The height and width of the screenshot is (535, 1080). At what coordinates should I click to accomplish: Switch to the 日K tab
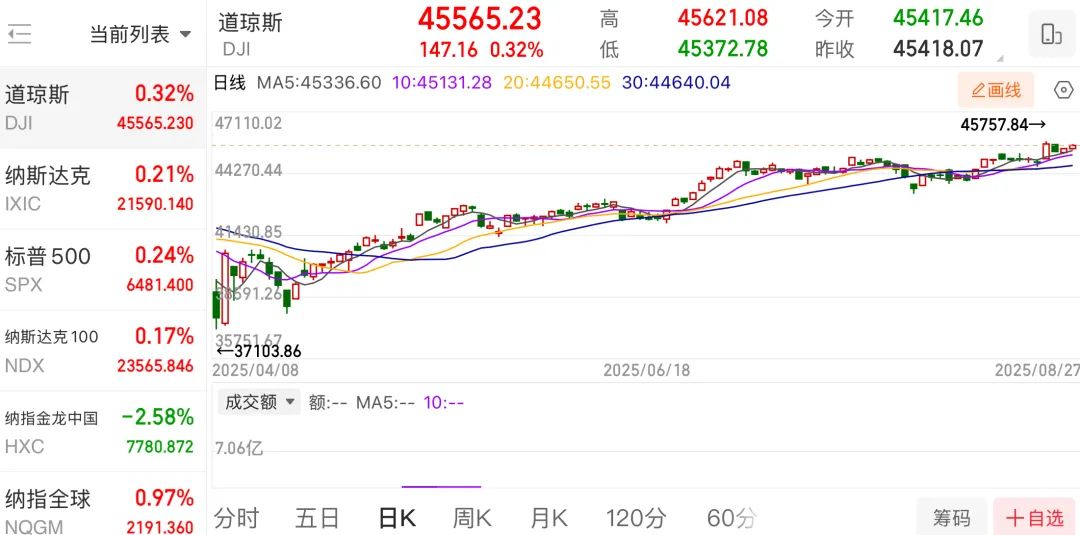click(x=397, y=517)
